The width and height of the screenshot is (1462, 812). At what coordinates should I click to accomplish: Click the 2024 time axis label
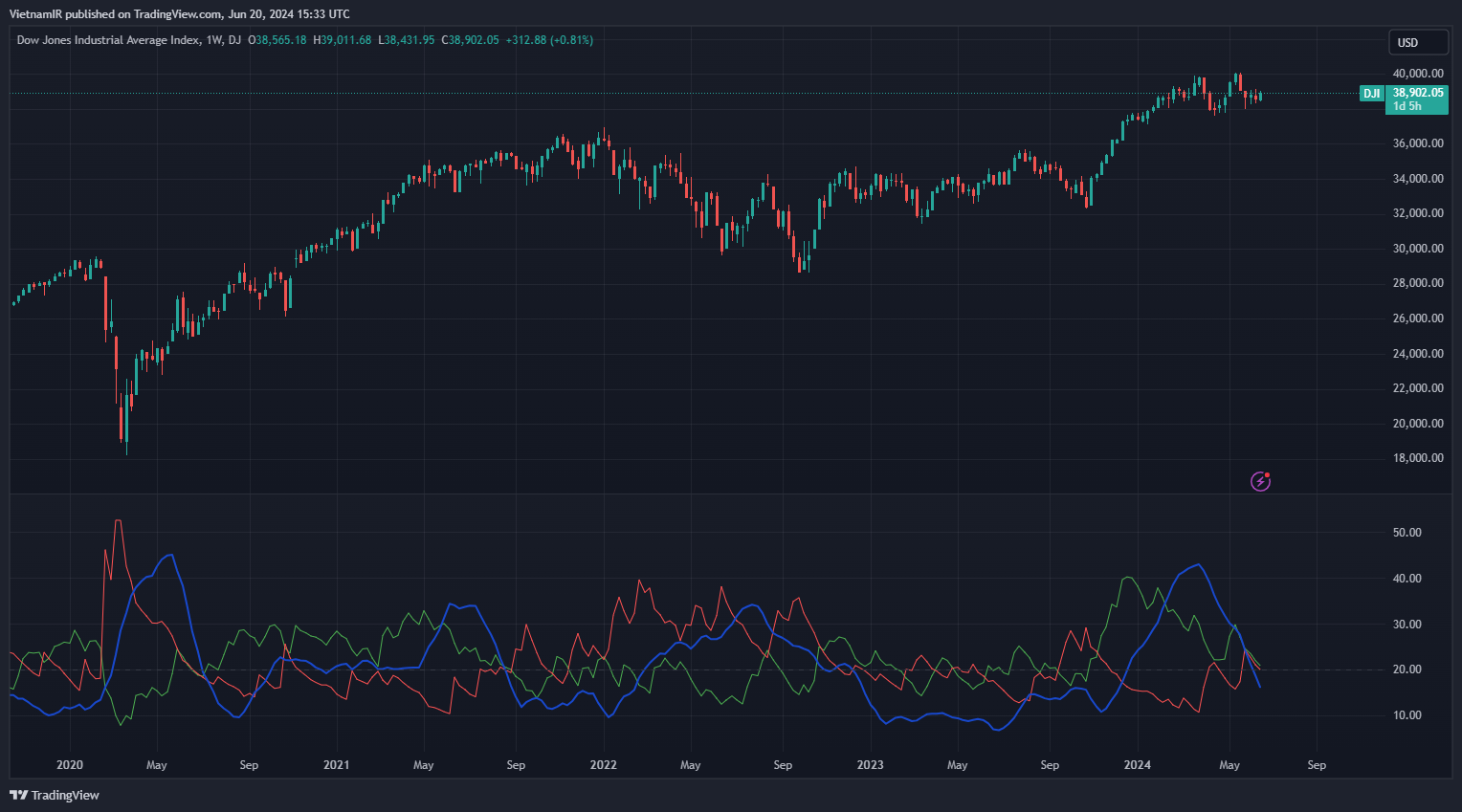1137,765
